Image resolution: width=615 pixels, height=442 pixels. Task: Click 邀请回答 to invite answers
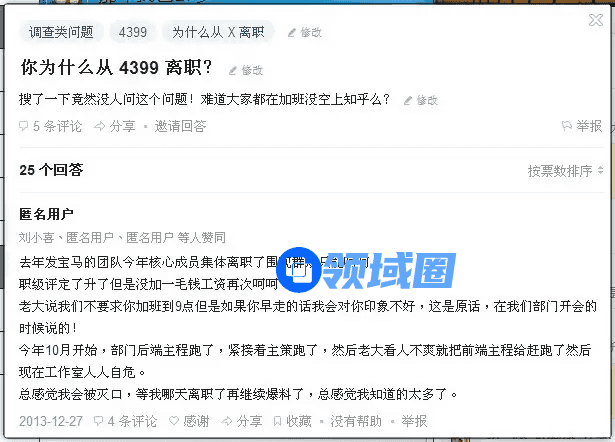click(180, 126)
